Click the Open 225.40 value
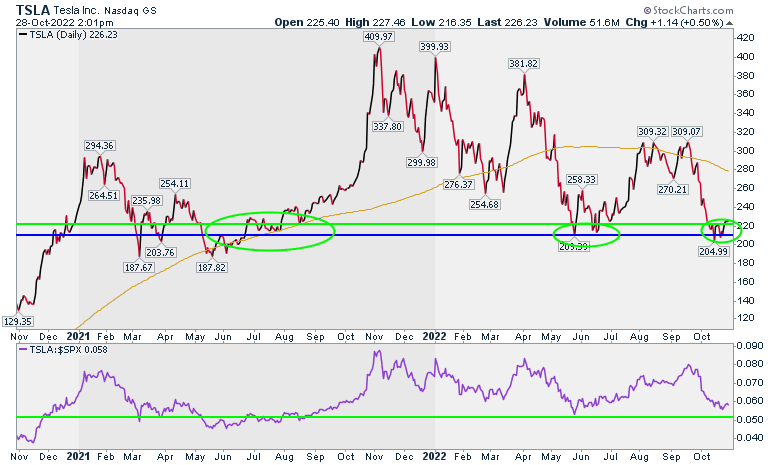 tap(307, 22)
